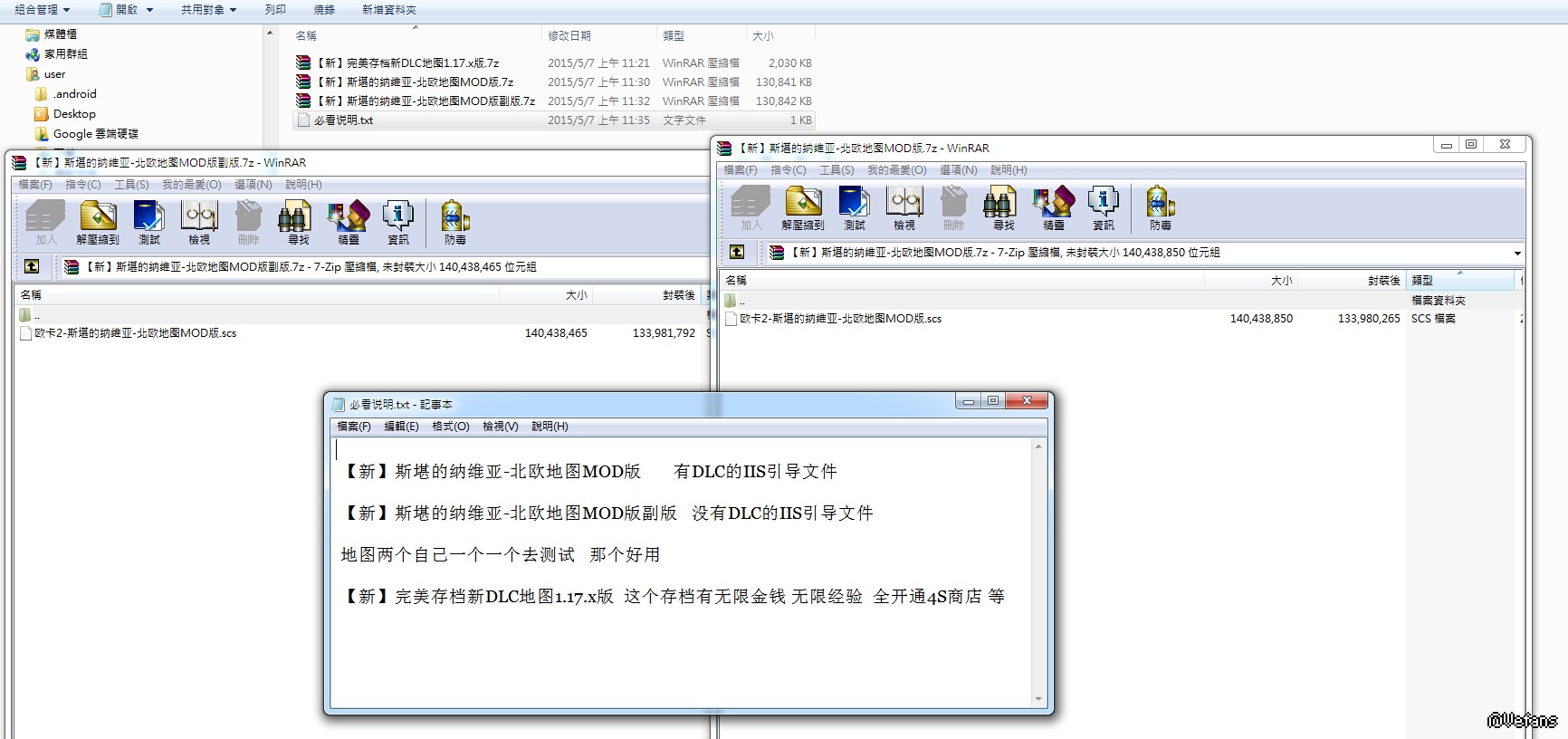Click 刪除 icon in left WinRAR window
The height and width of the screenshot is (739, 1568).
pos(248,223)
